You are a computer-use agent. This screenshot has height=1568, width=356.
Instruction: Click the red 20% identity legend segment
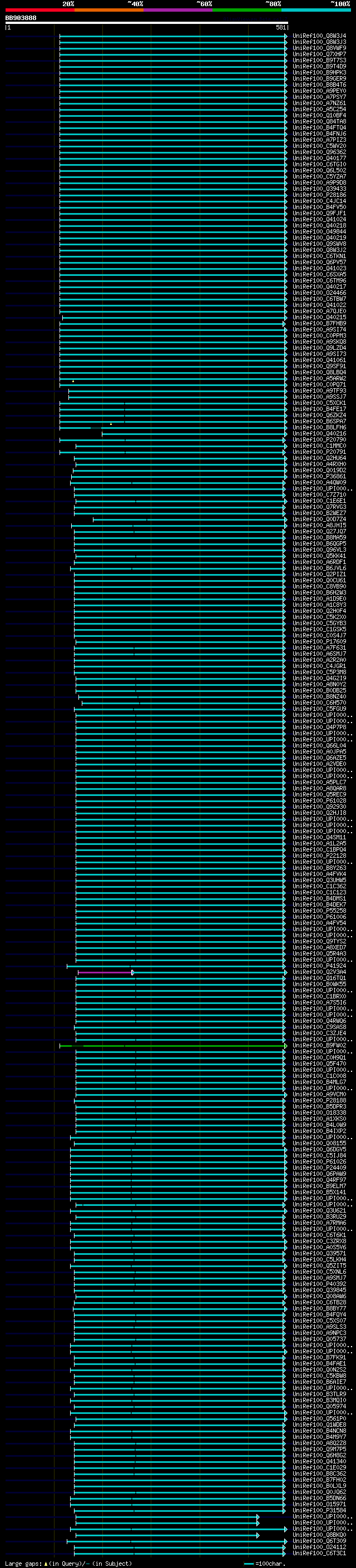[40, 10]
